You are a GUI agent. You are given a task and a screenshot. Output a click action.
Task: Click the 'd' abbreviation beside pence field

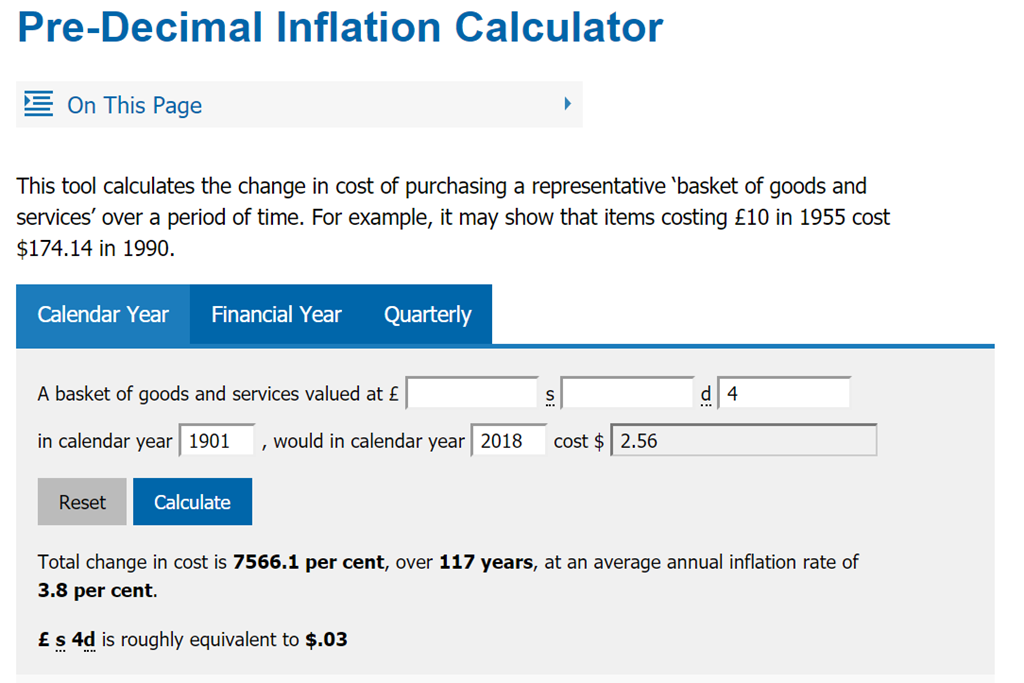[x=707, y=394]
